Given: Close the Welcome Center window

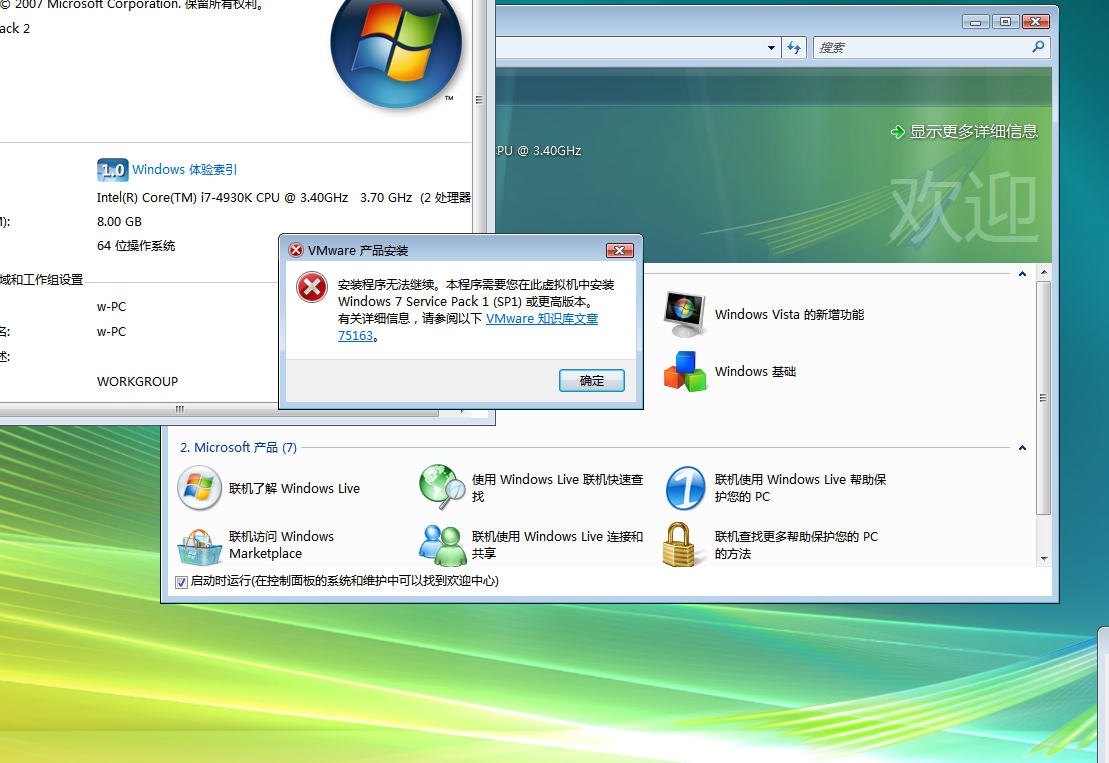Looking at the screenshot, I should point(1035,22).
